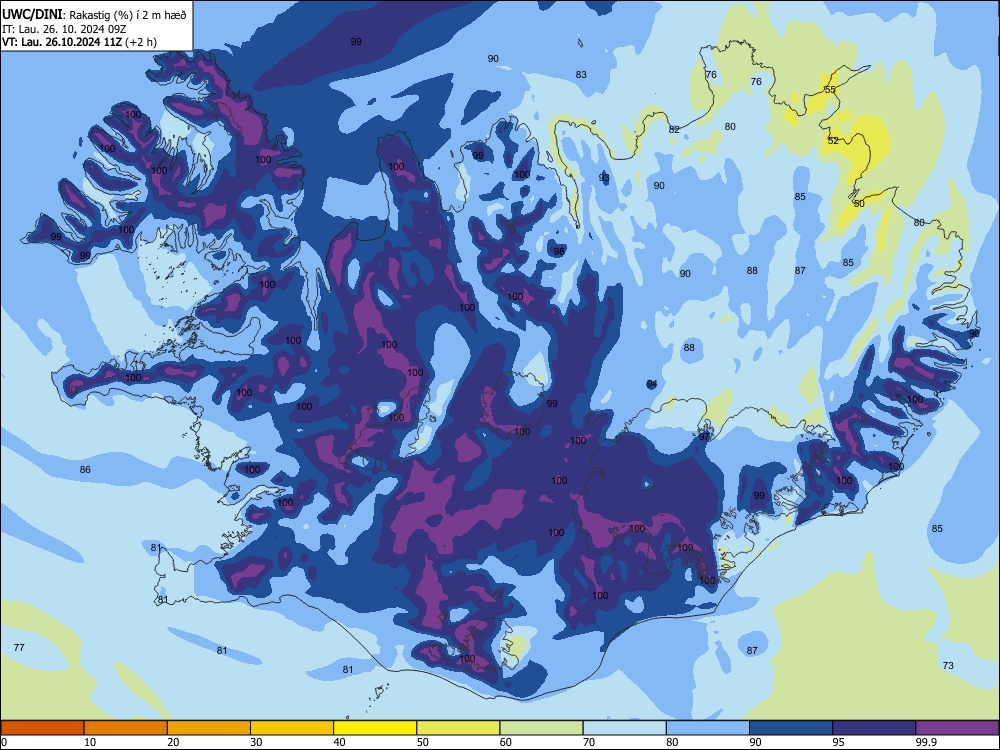This screenshot has height=750, width=1000.
Task: Click the '73' humidity value over the sea
Action: pos(948,666)
